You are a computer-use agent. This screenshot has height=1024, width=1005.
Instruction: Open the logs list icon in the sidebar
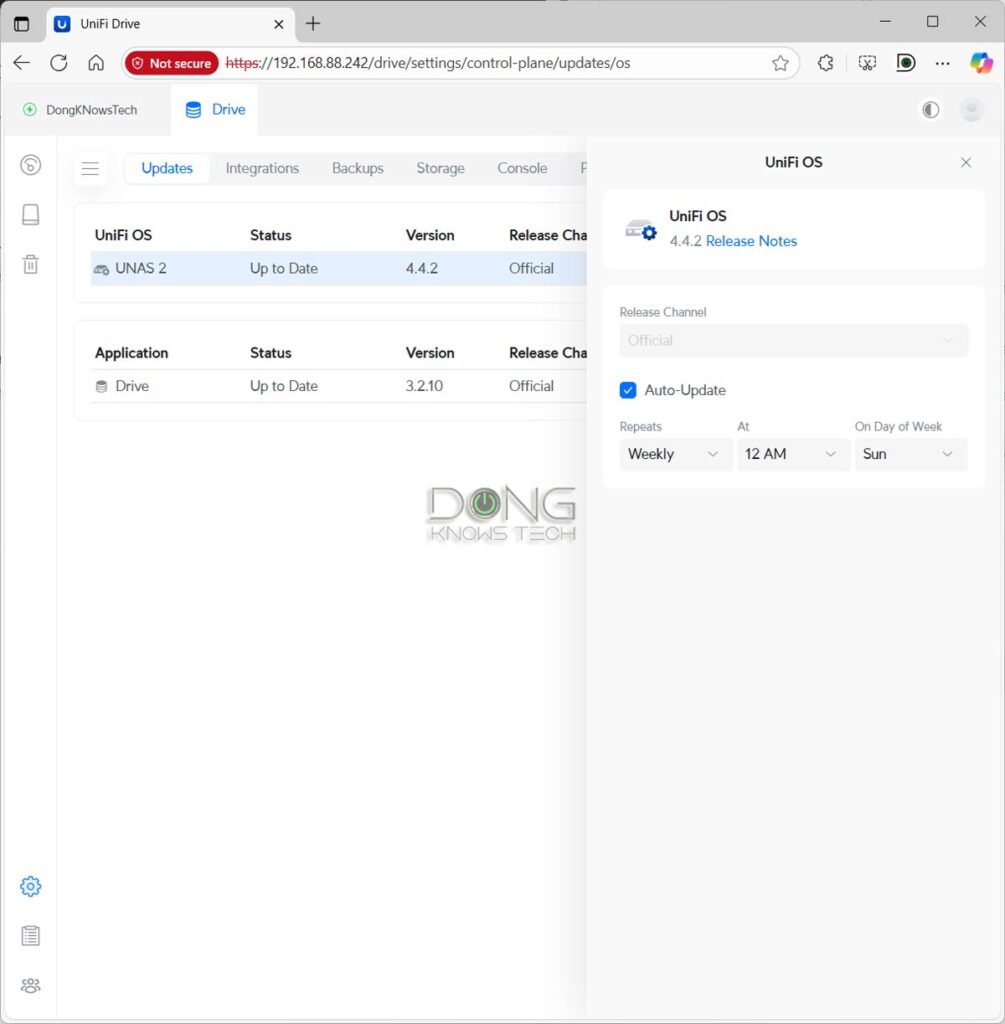click(x=30, y=936)
